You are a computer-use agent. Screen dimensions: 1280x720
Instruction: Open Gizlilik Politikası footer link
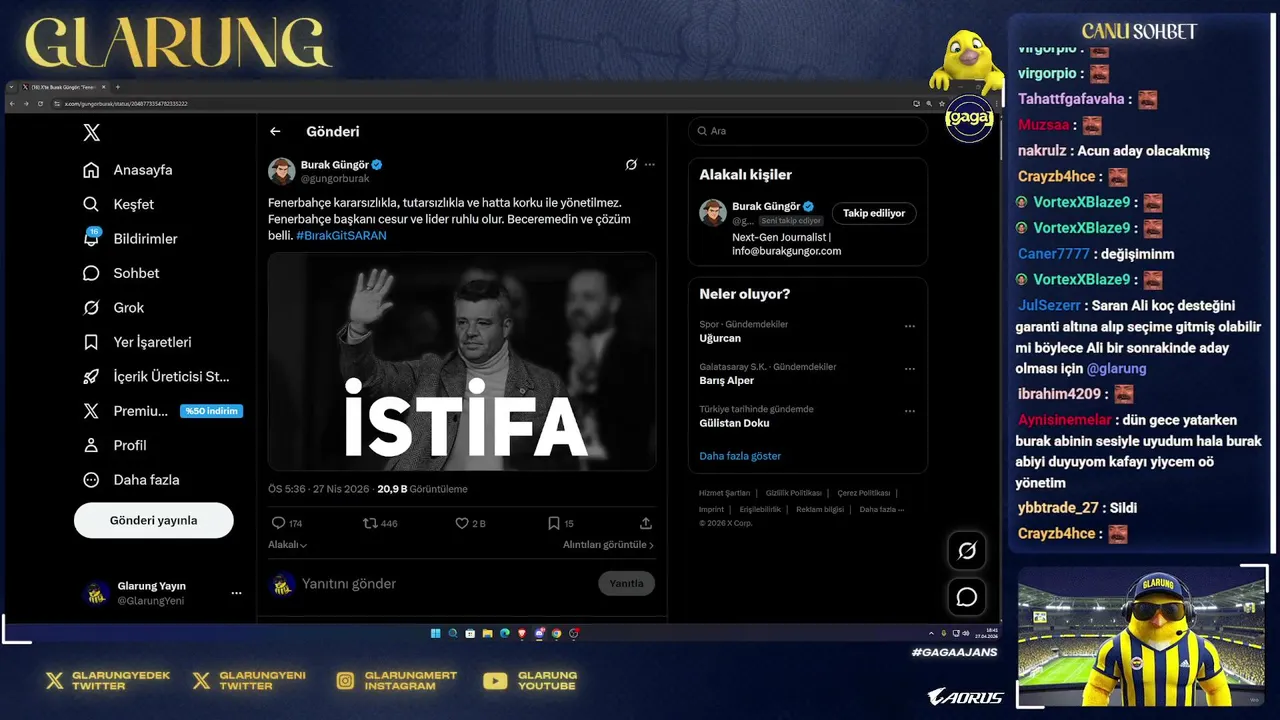pyautogui.click(x=794, y=493)
